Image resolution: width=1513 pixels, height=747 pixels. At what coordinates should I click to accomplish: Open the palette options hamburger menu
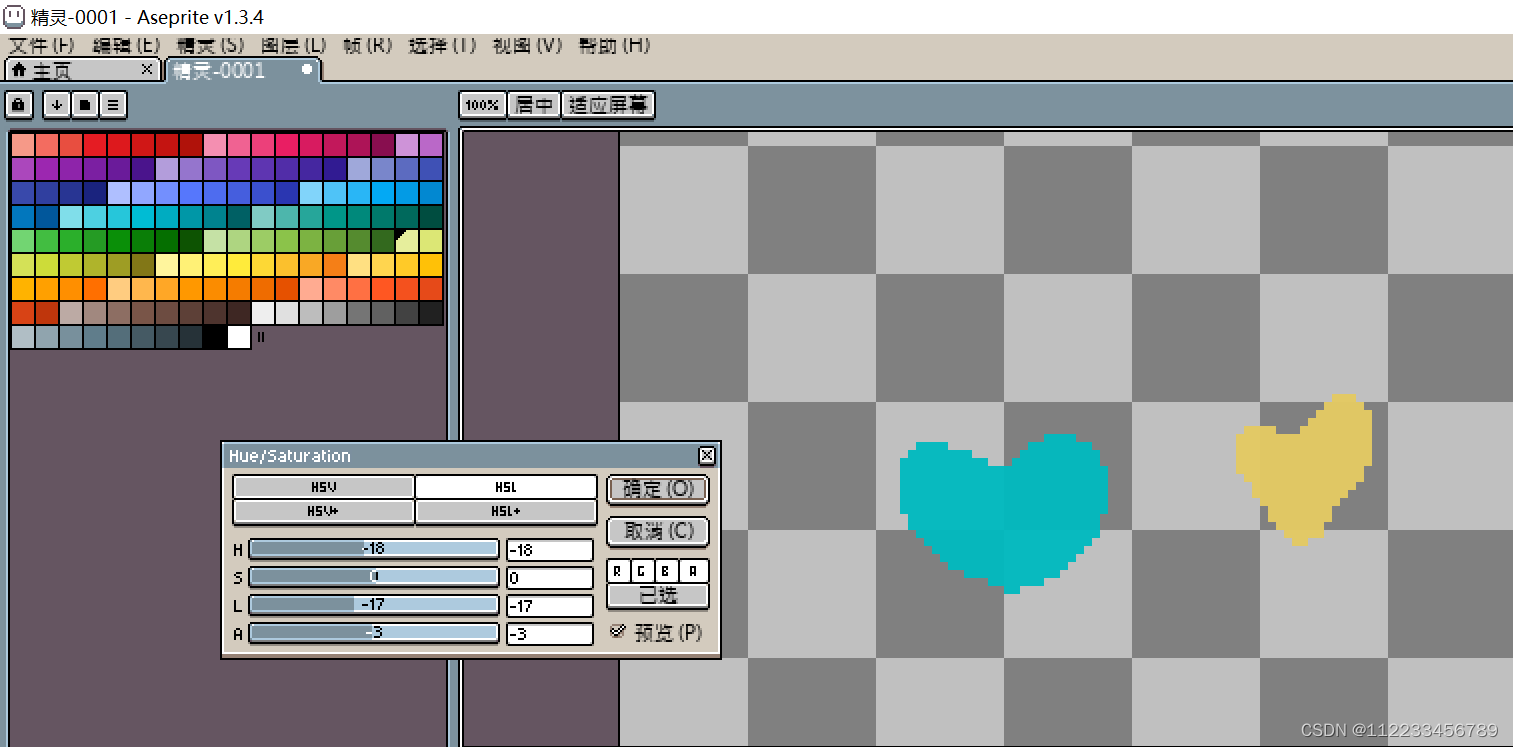112,104
